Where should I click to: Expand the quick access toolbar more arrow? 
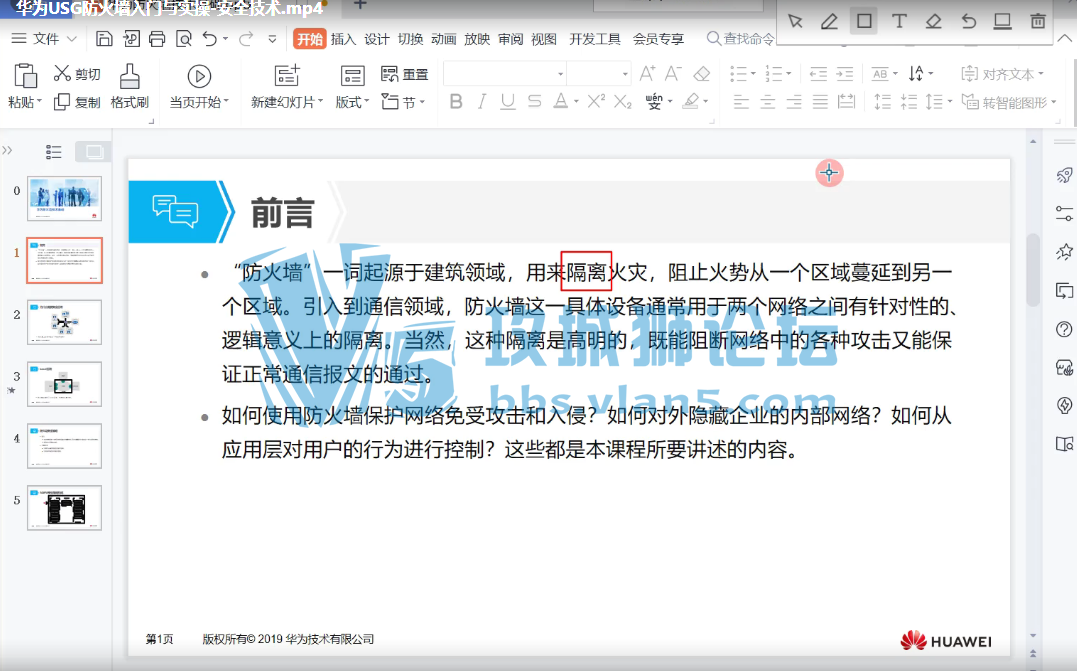[273, 39]
